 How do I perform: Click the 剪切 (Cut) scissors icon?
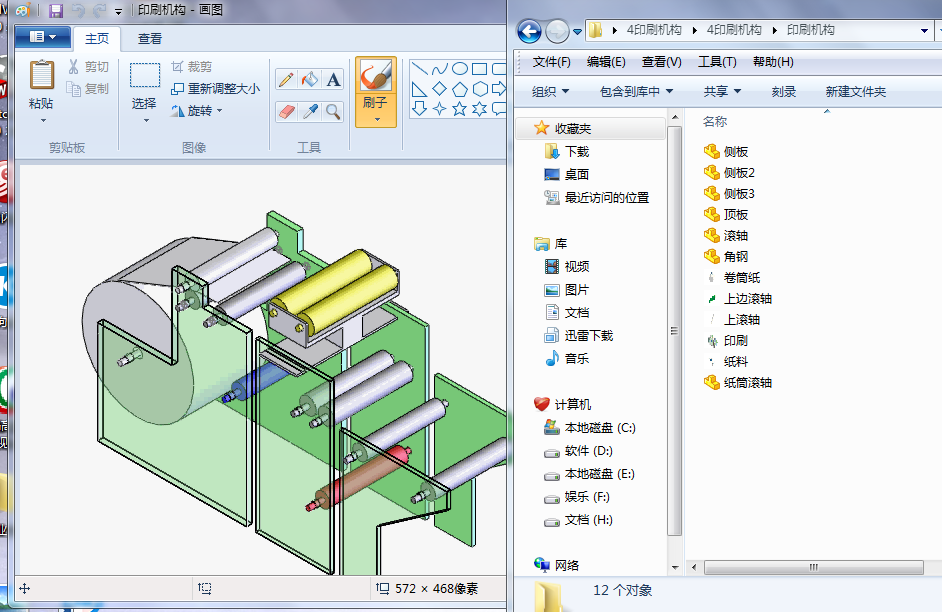73,66
